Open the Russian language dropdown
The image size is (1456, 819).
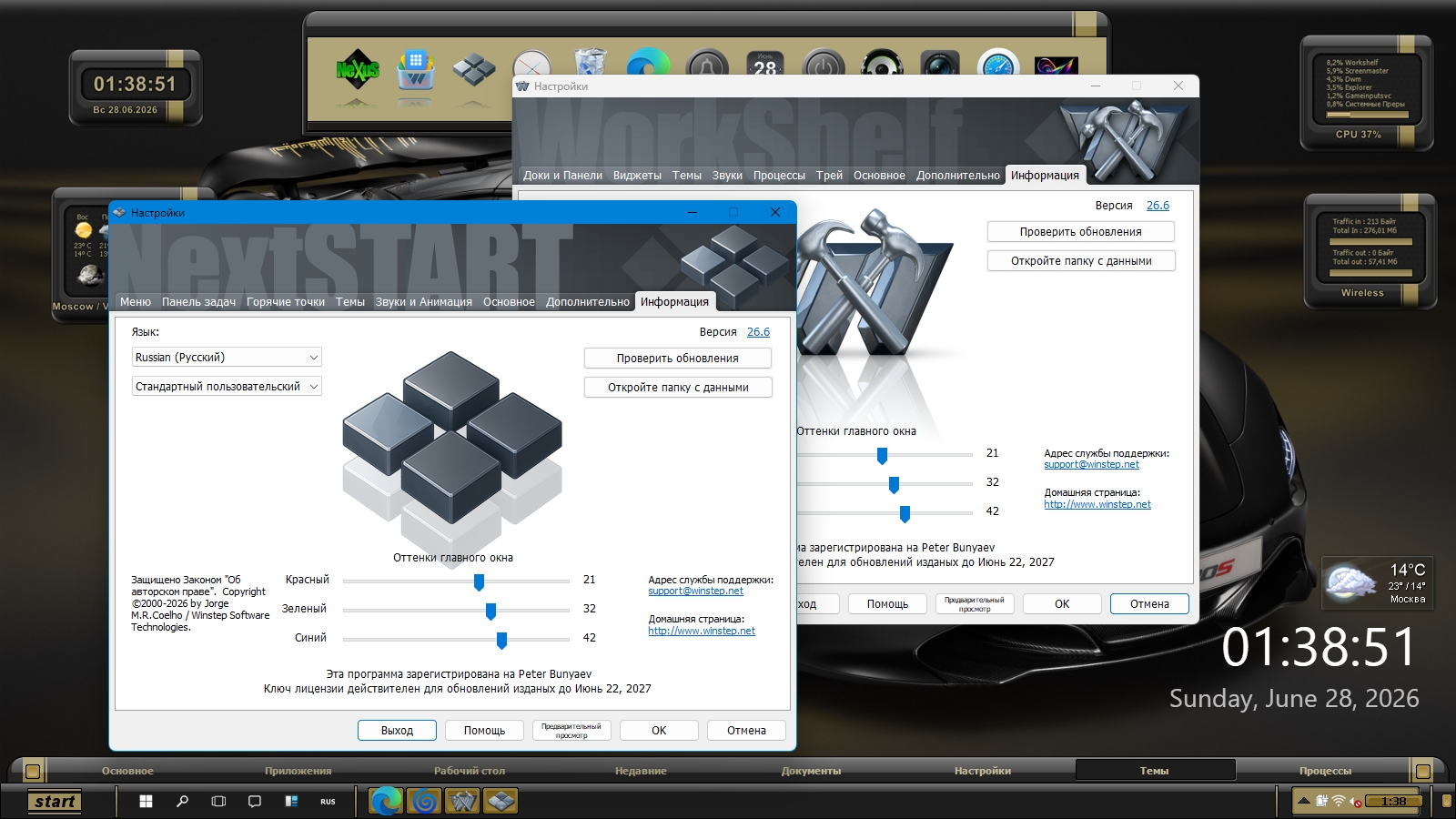[x=227, y=358]
